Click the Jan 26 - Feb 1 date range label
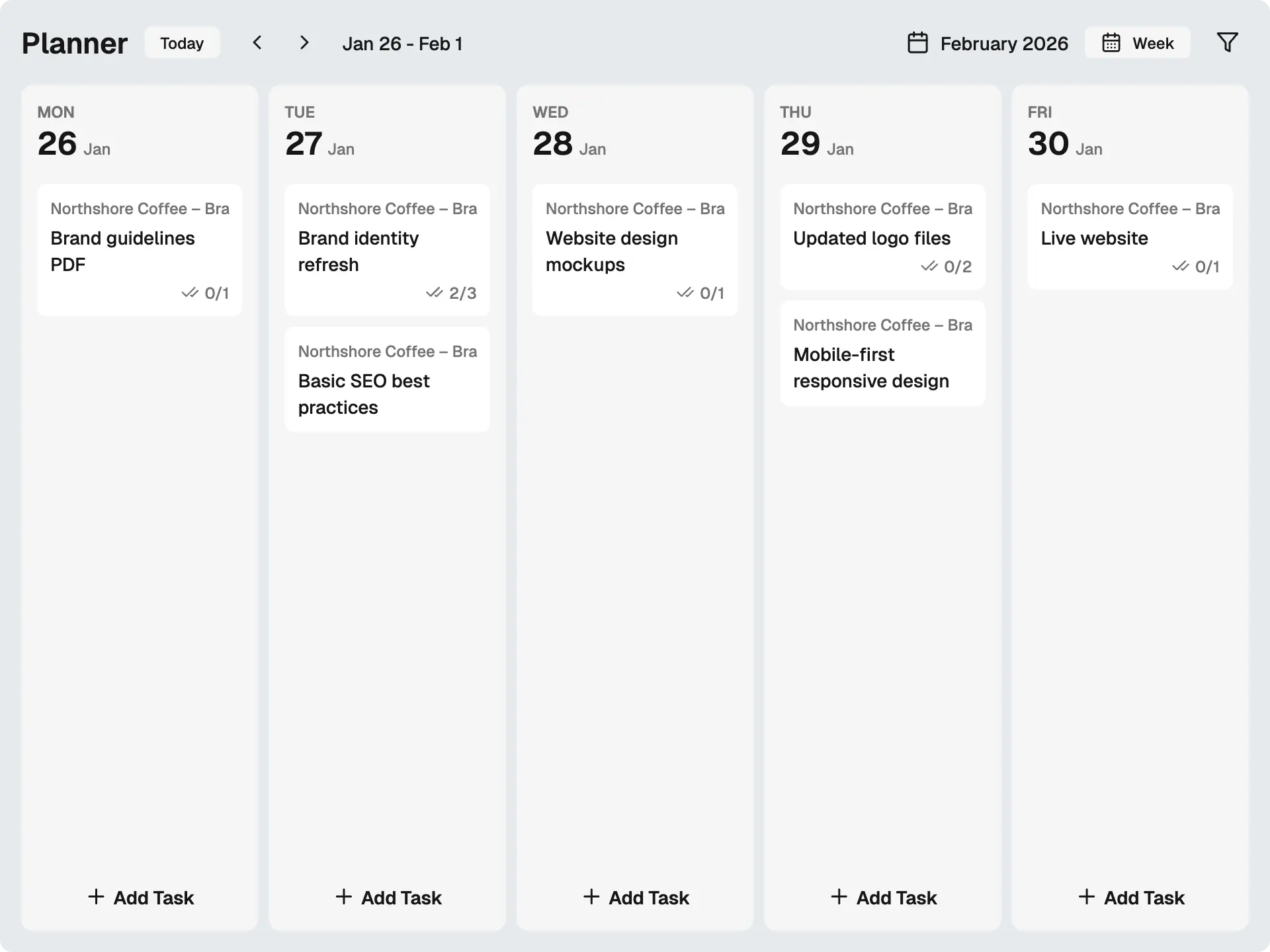The width and height of the screenshot is (1270, 952). (x=403, y=43)
